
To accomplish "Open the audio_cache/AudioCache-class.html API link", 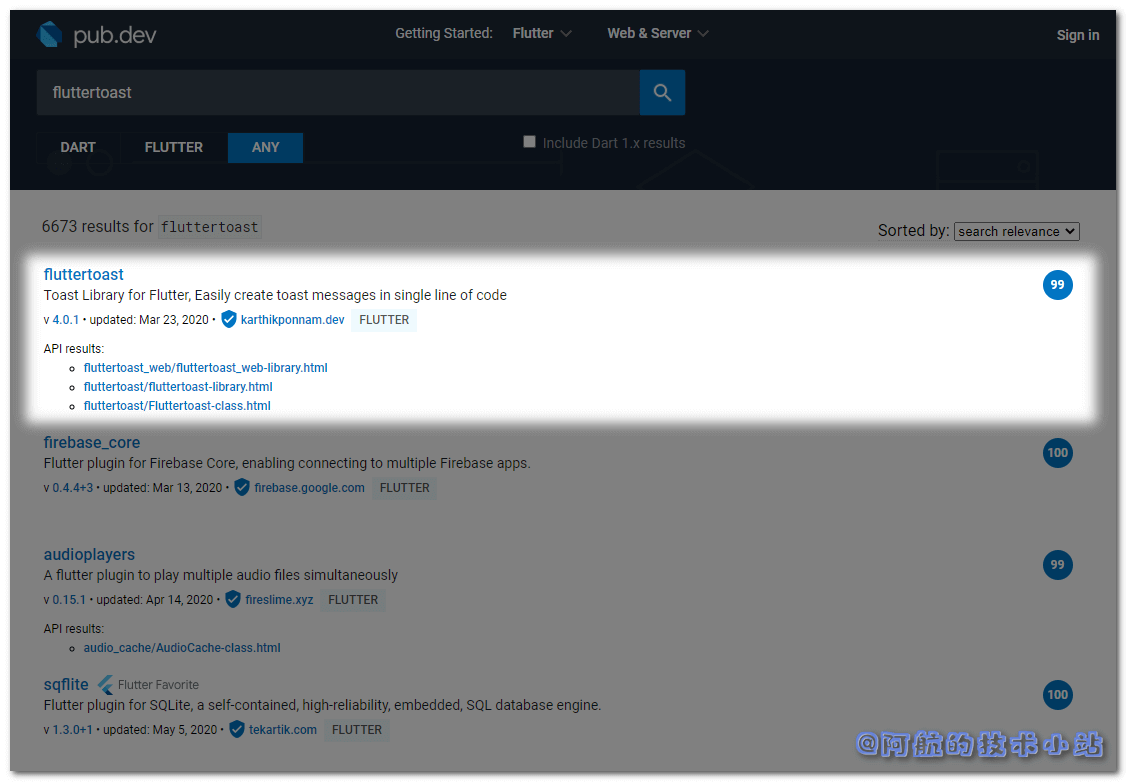I will [182, 648].
